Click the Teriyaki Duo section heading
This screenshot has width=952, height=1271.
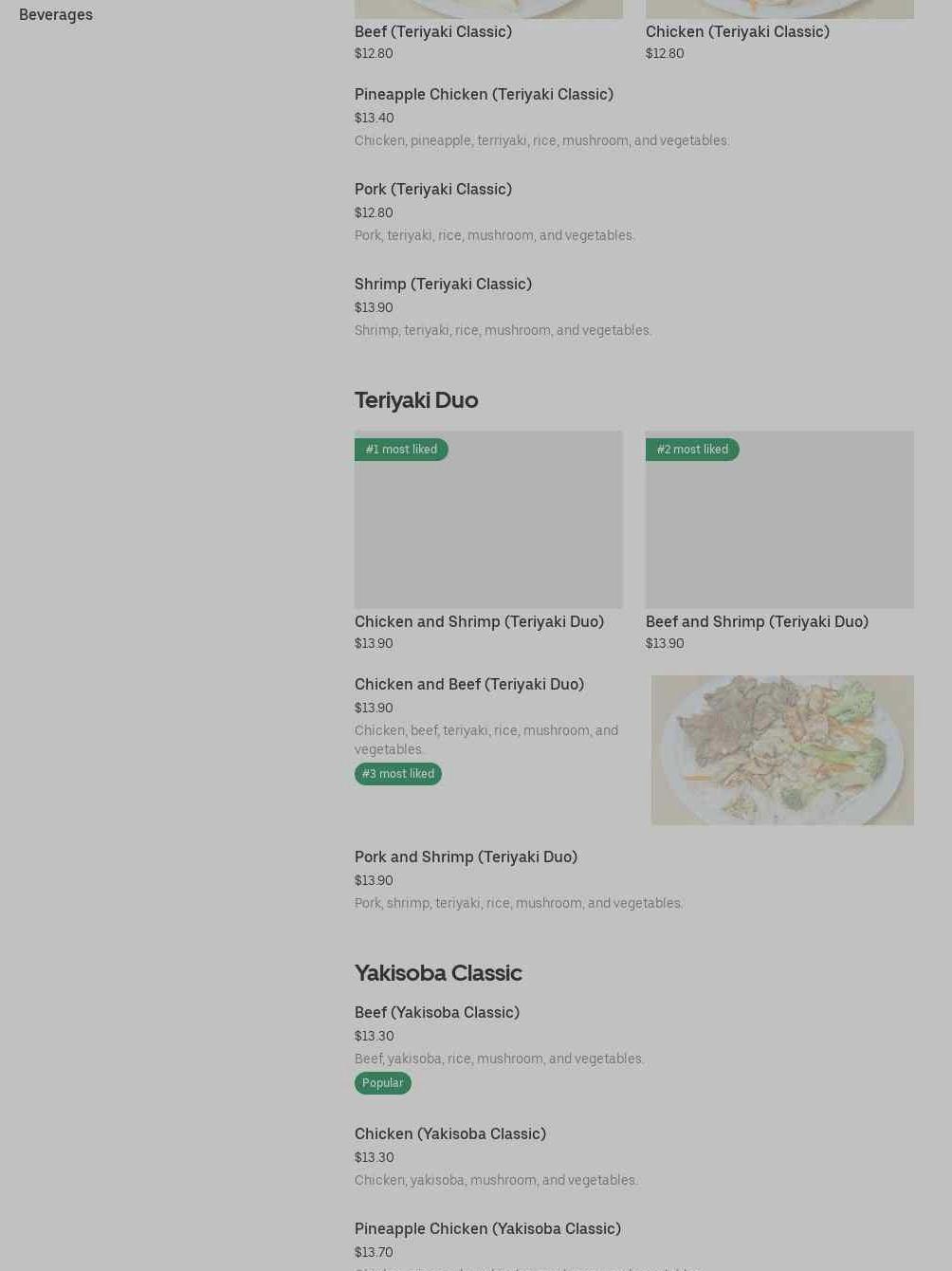coord(416,399)
